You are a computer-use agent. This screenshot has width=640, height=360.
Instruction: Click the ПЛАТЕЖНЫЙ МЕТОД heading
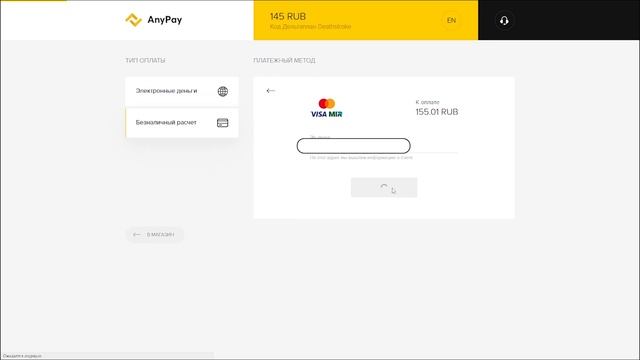[x=284, y=60]
